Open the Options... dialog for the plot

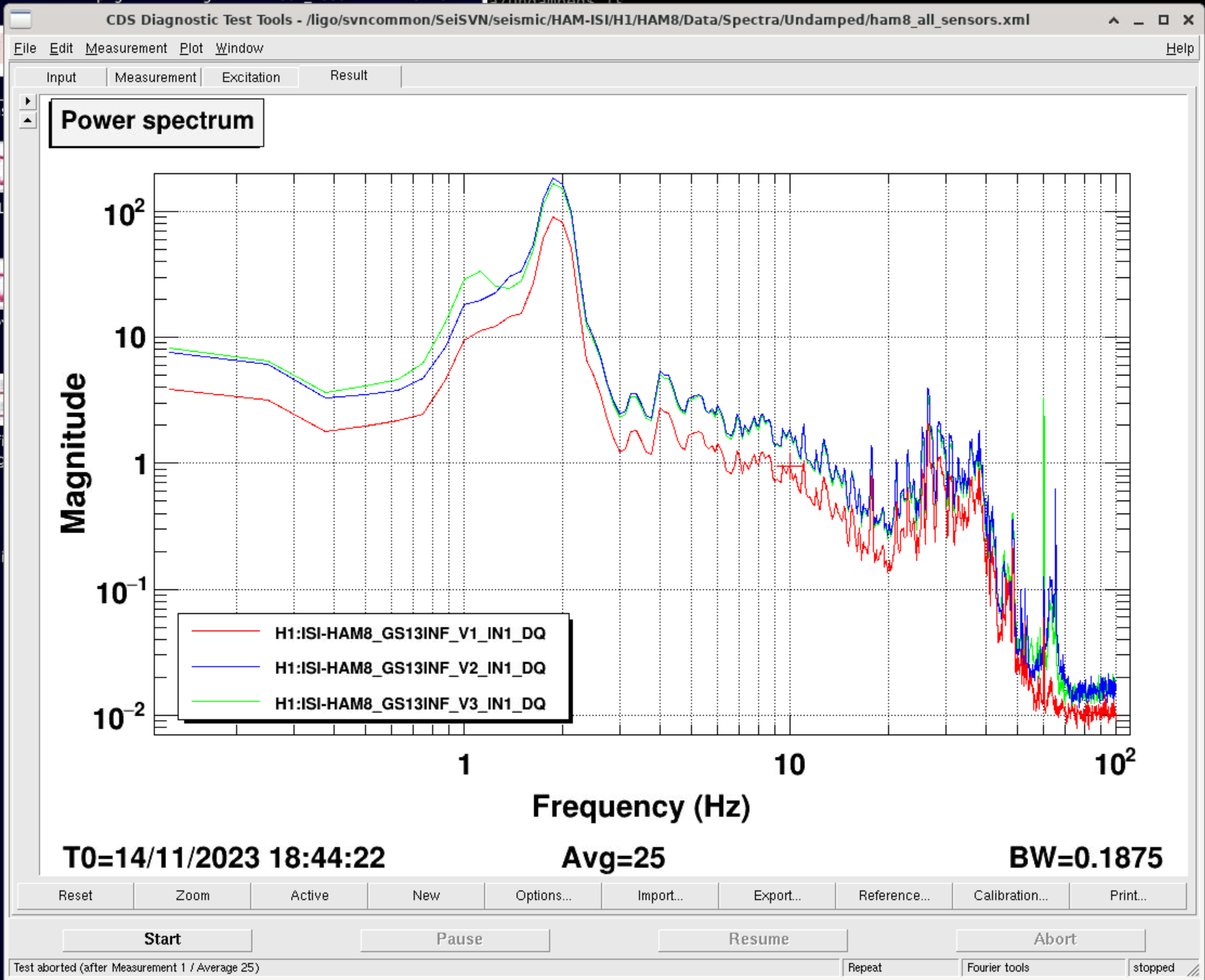pos(543,896)
